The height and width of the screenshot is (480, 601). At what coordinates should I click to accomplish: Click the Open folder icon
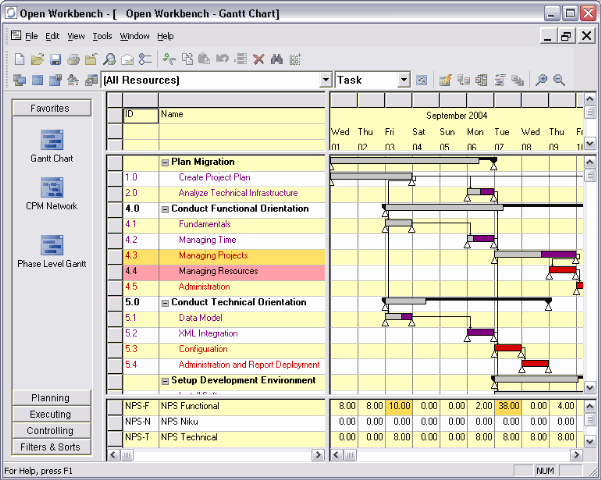[37, 59]
